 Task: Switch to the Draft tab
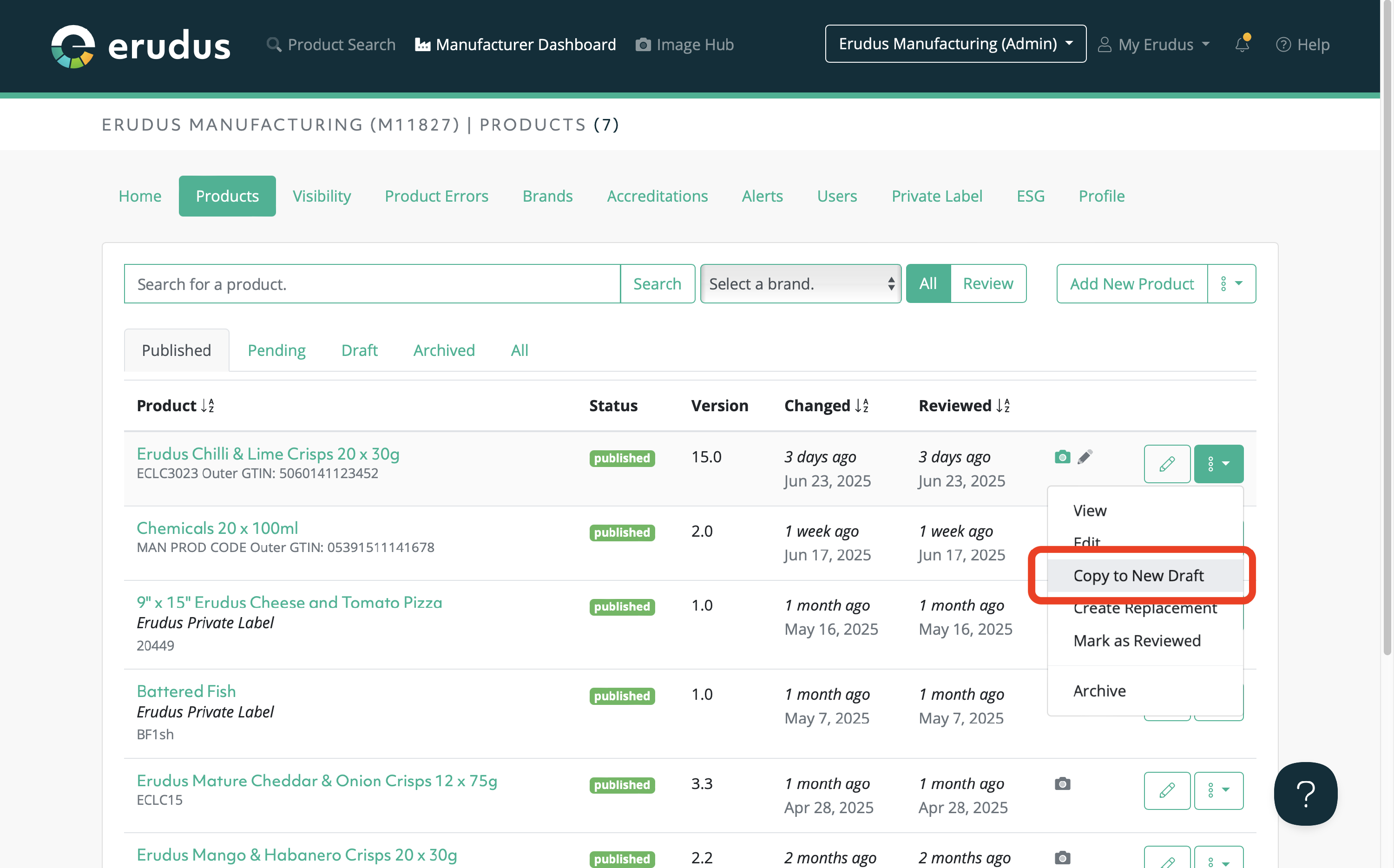pyautogui.click(x=359, y=350)
